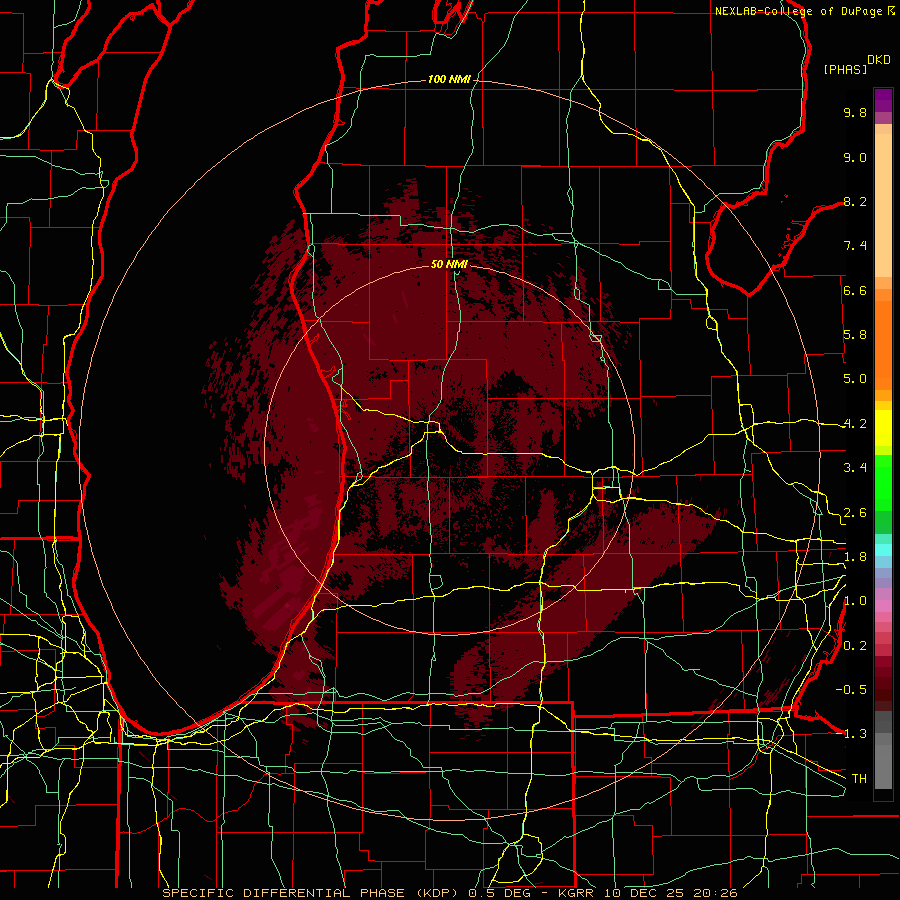Click the 1.8 value on color scale
The width and height of the screenshot is (900, 900).
pos(855,557)
